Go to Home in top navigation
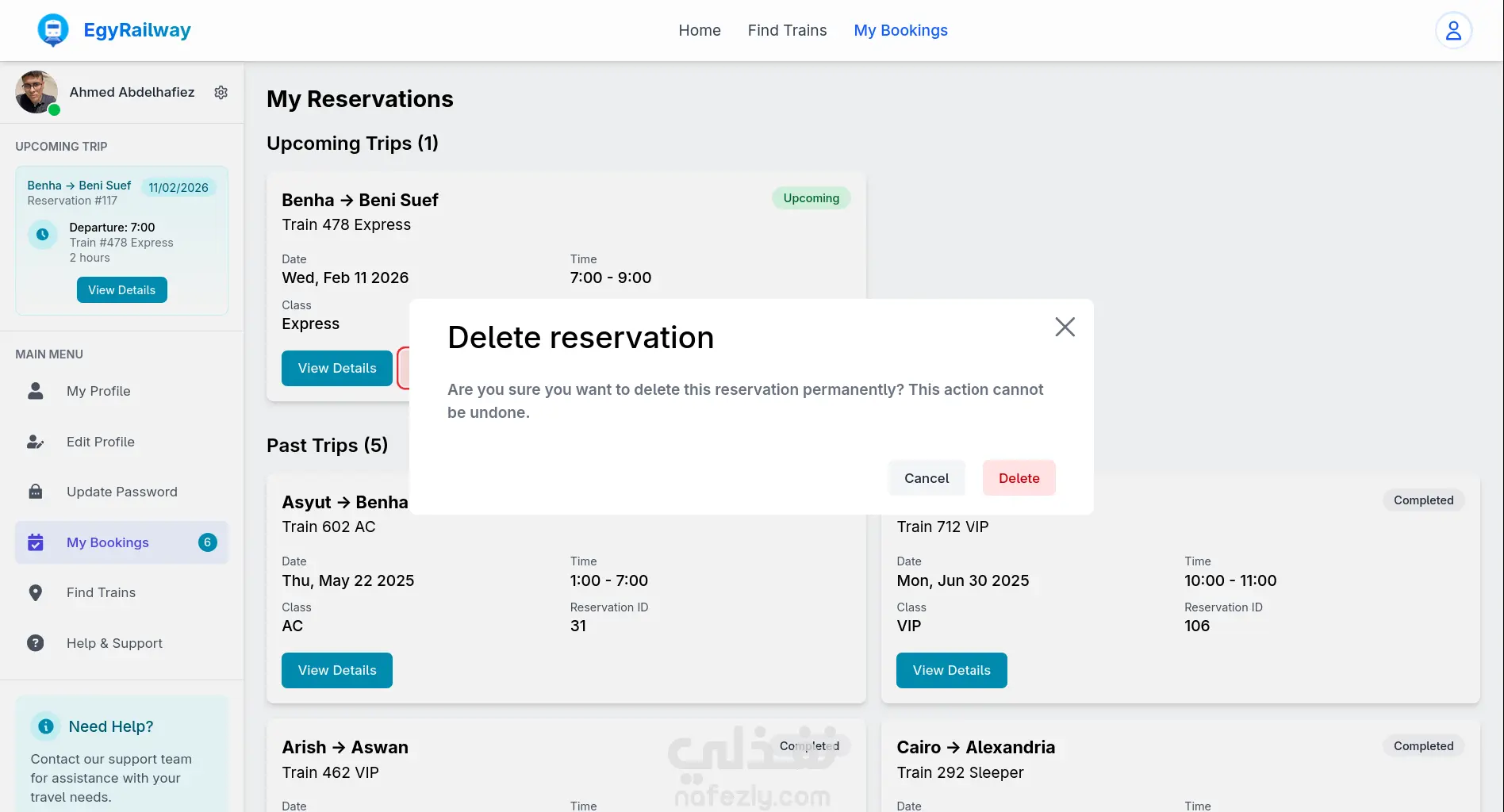The width and height of the screenshot is (1504, 812). point(700,30)
